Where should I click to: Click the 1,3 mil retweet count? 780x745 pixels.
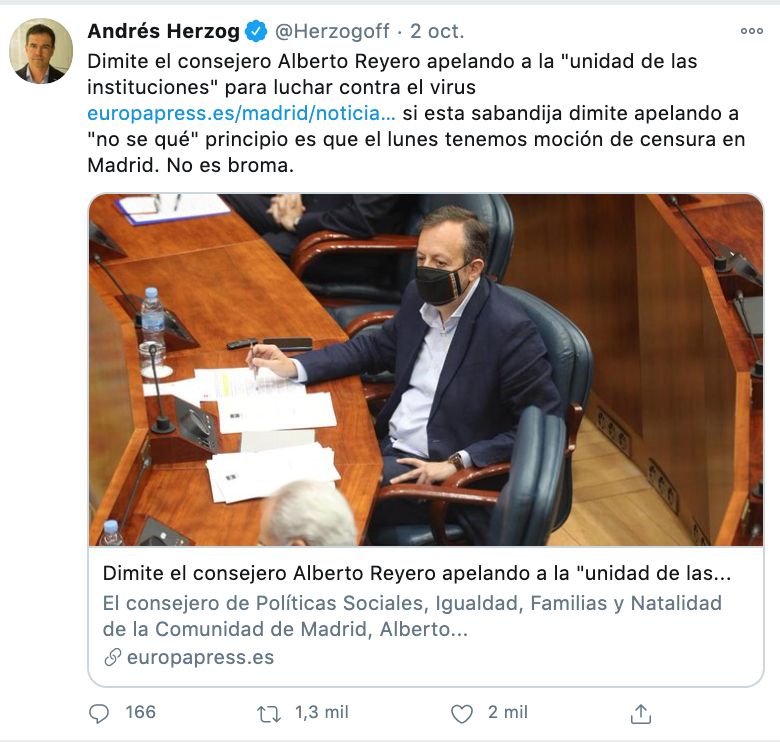click(x=322, y=712)
